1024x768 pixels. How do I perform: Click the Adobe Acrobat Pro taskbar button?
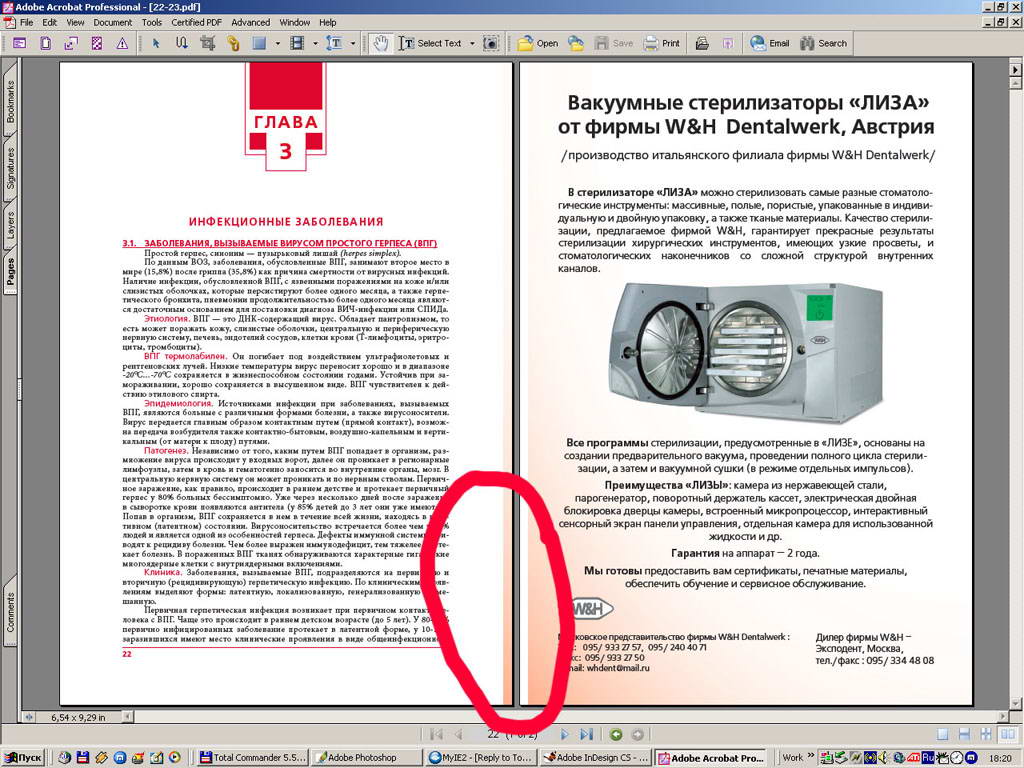pos(711,758)
